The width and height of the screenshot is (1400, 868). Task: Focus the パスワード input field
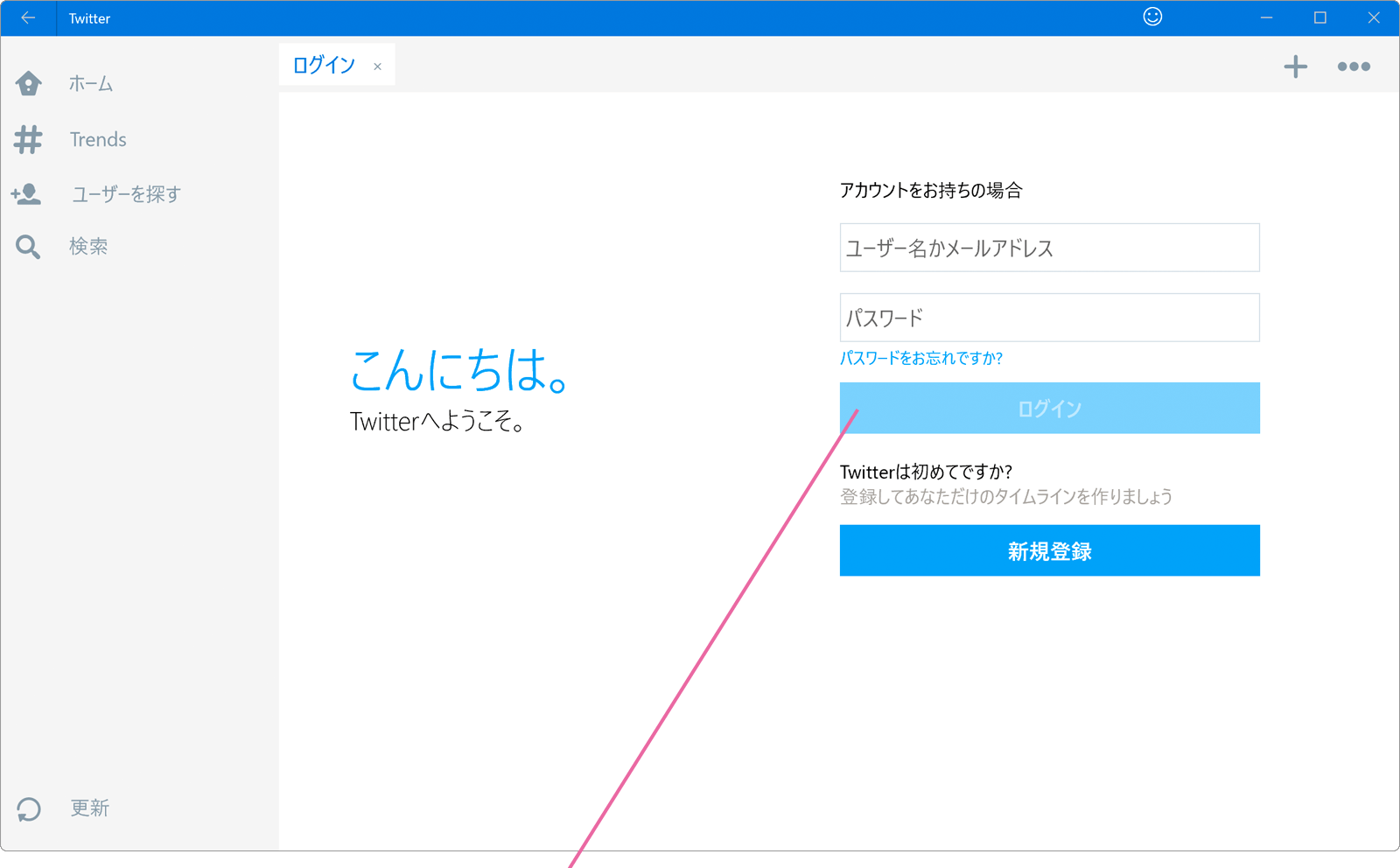[x=1050, y=318]
